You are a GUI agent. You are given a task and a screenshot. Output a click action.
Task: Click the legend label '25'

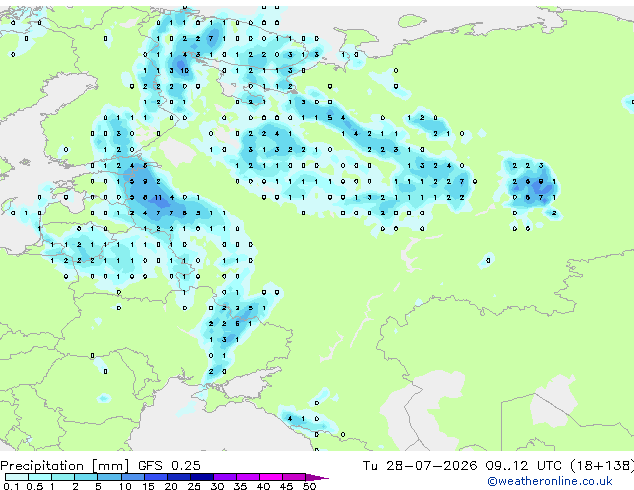click(194, 486)
